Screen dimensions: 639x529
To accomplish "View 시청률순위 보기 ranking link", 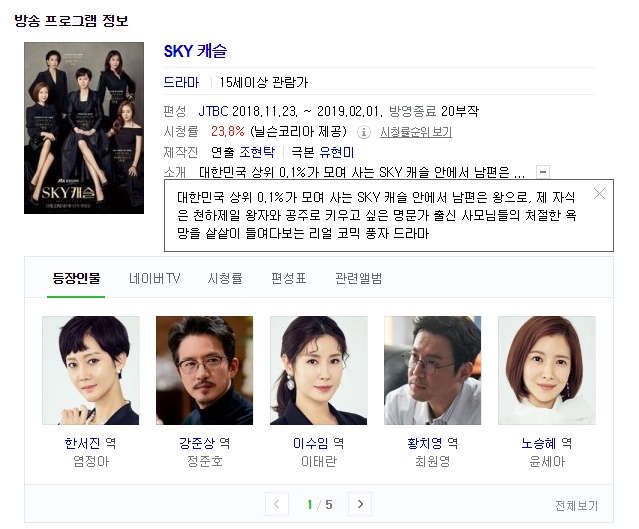I will [416, 132].
